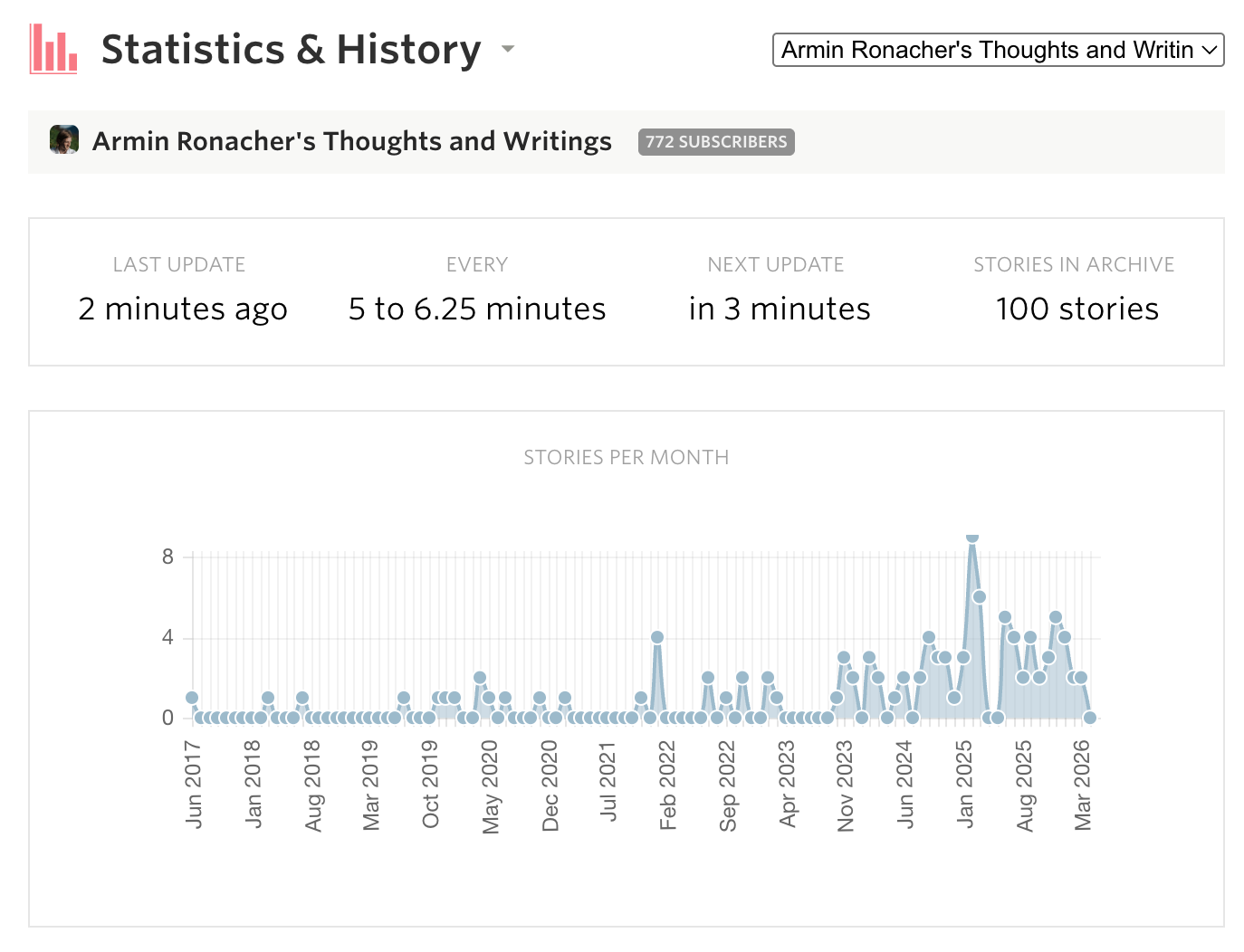Click the y-axis label 8
1244x952 pixels.
[x=167, y=557]
